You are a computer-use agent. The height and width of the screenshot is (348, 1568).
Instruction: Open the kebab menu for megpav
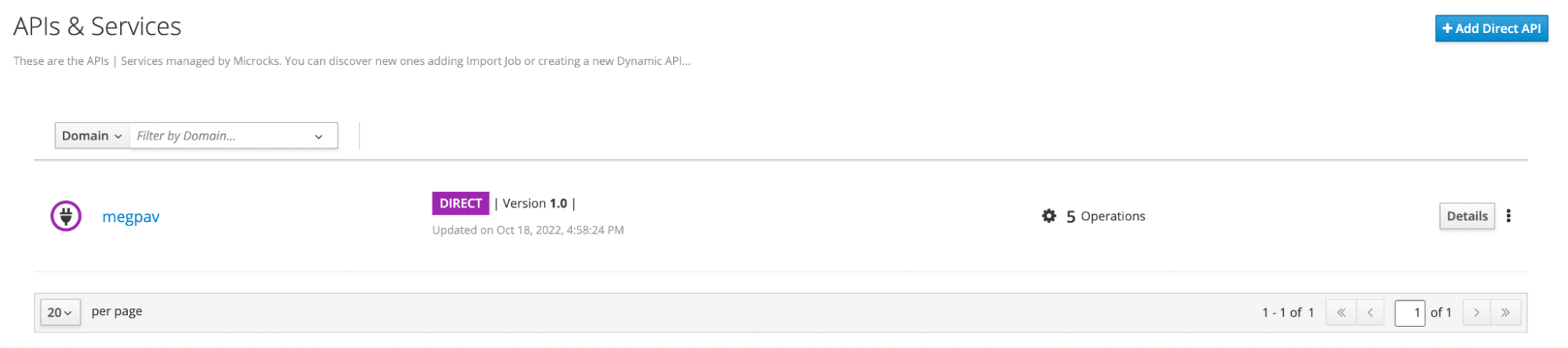coord(1508,216)
